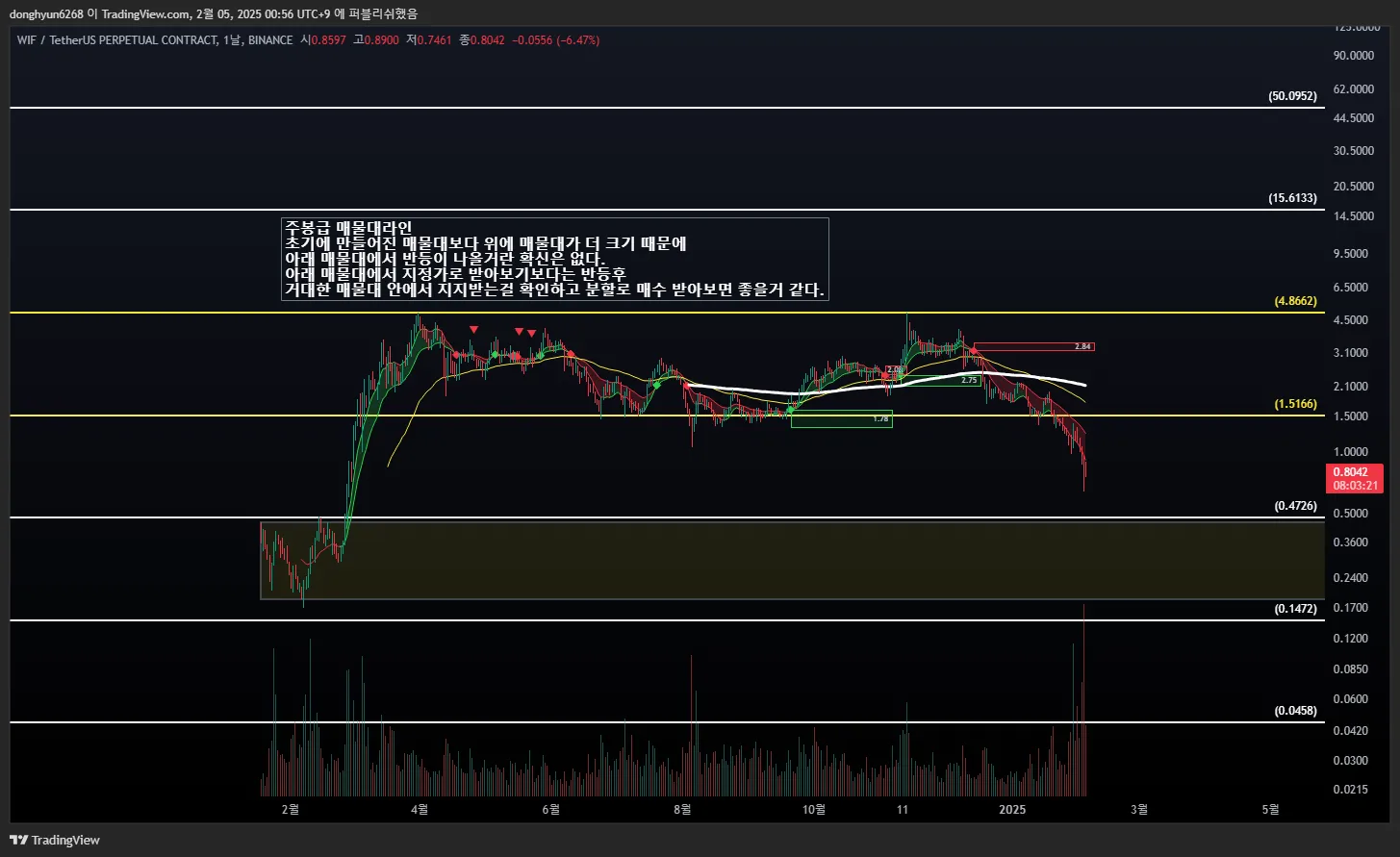Click the change value -0.0556 (-6.47%)

point(555,40)
